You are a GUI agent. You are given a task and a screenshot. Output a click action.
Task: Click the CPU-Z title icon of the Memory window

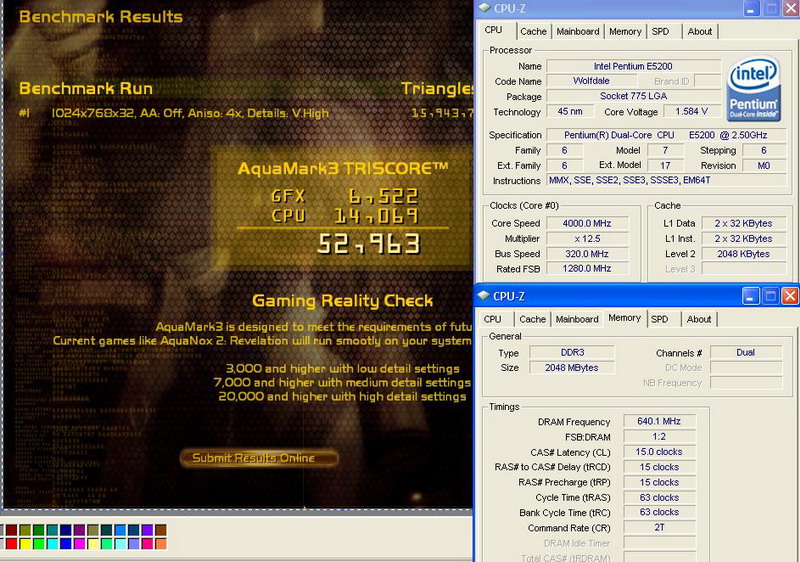click(x=483, y=296)
